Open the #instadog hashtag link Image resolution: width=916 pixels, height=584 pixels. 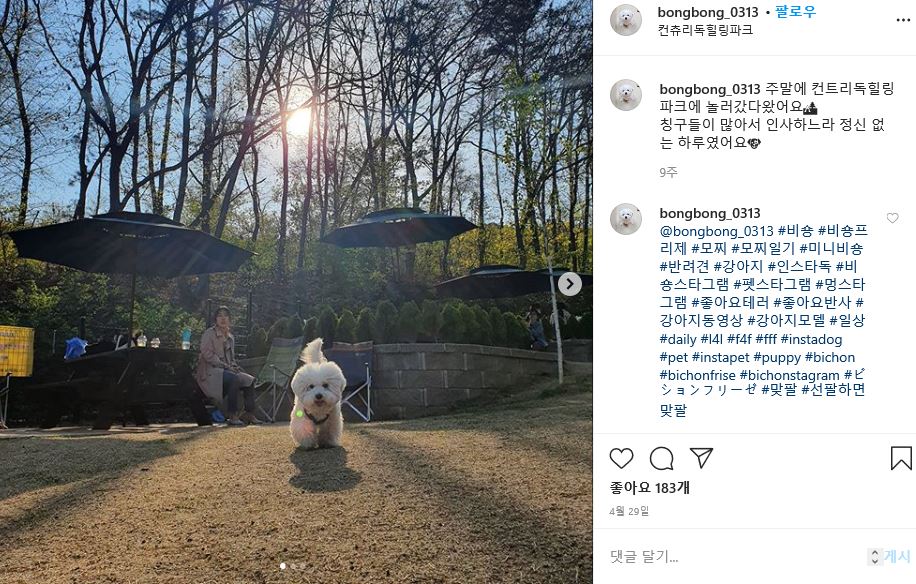[x=811, y=339]
